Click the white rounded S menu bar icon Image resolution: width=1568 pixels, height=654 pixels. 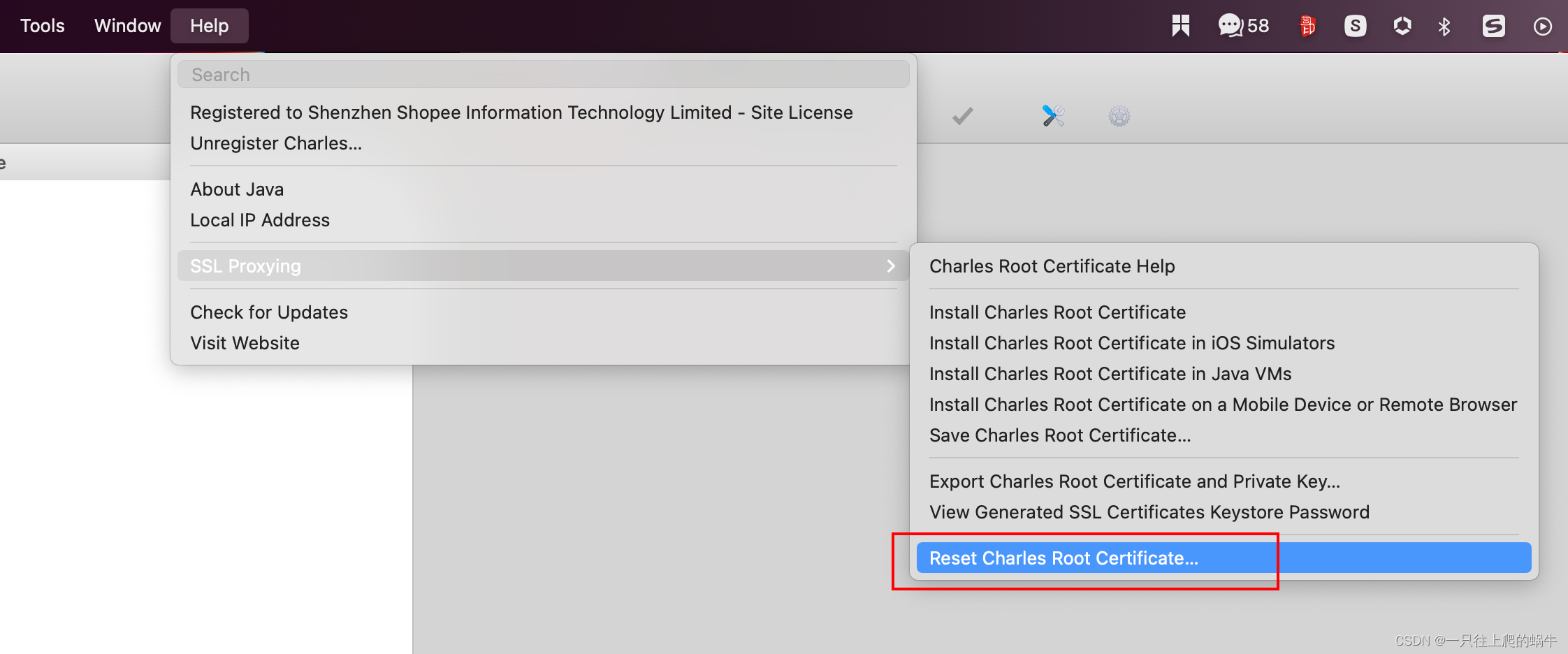(x=1356, y=26)
